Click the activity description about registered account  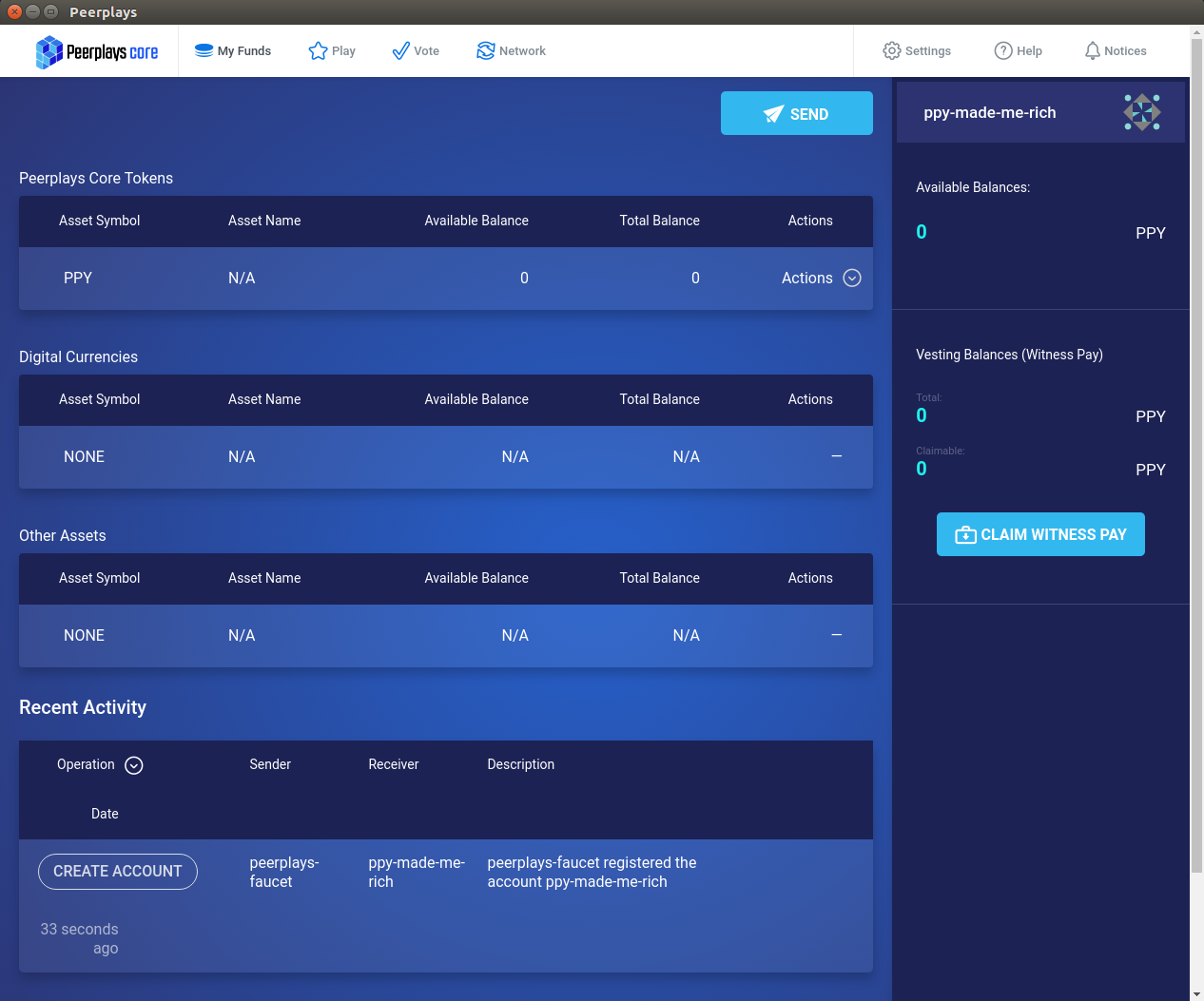click(x=592, y=872)
